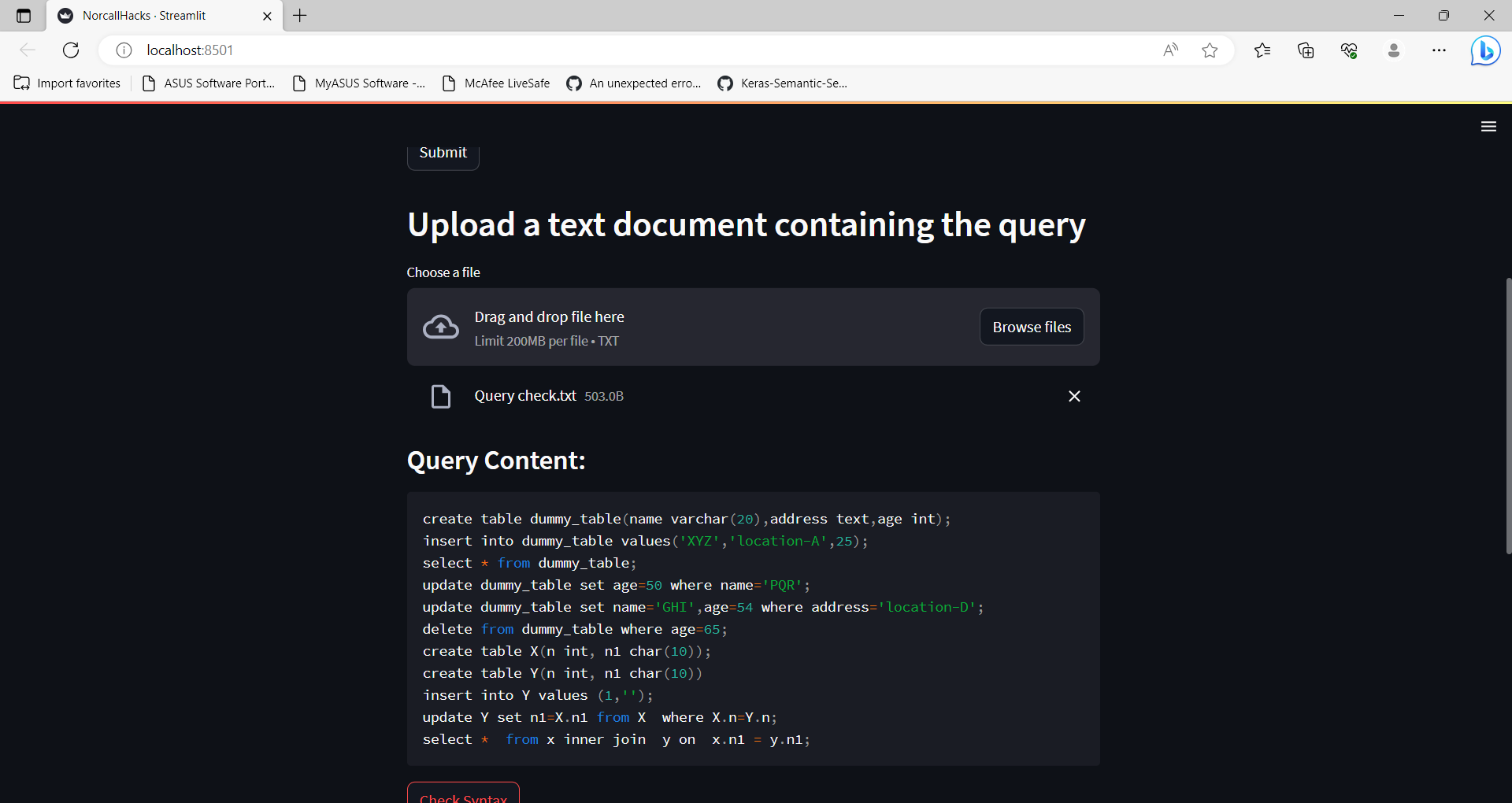Open the Streamlit hamburger menu
The height and width of the screenshot is (803, 1512).
coord(1488,126)
